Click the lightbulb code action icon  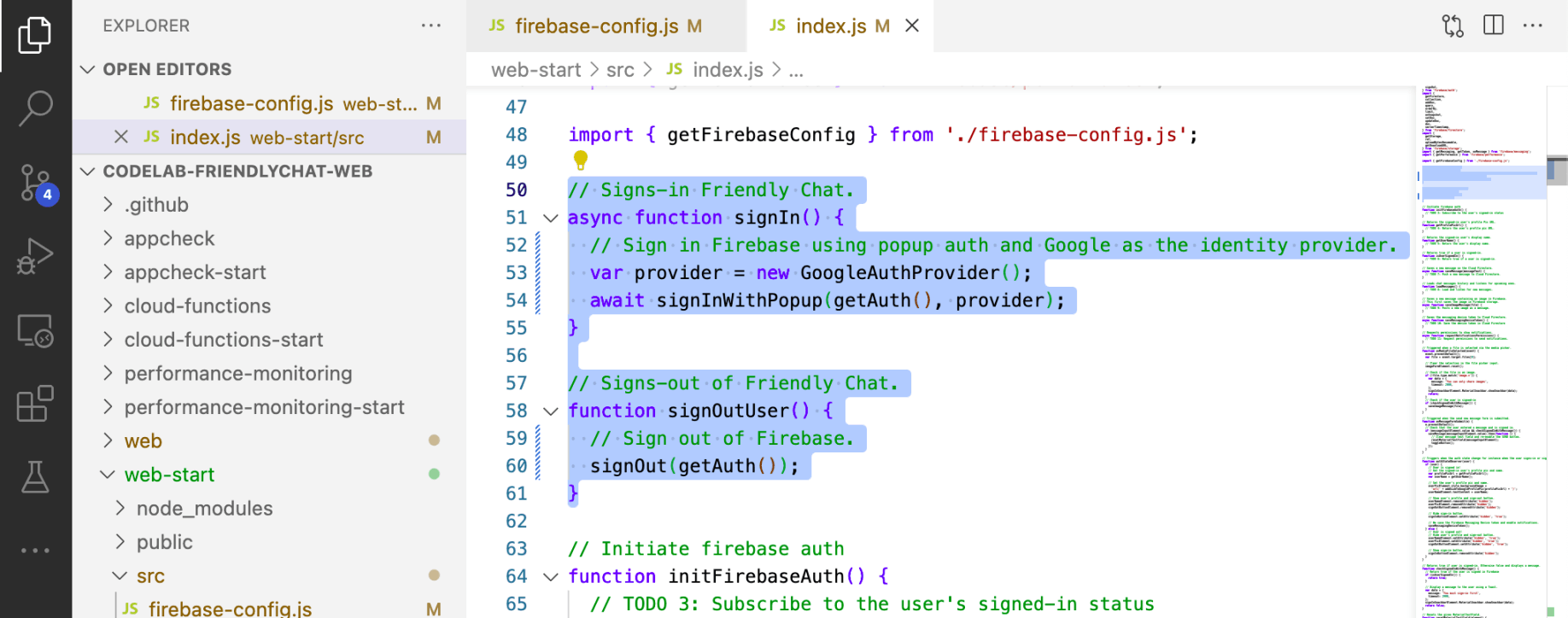coord(581,160)
